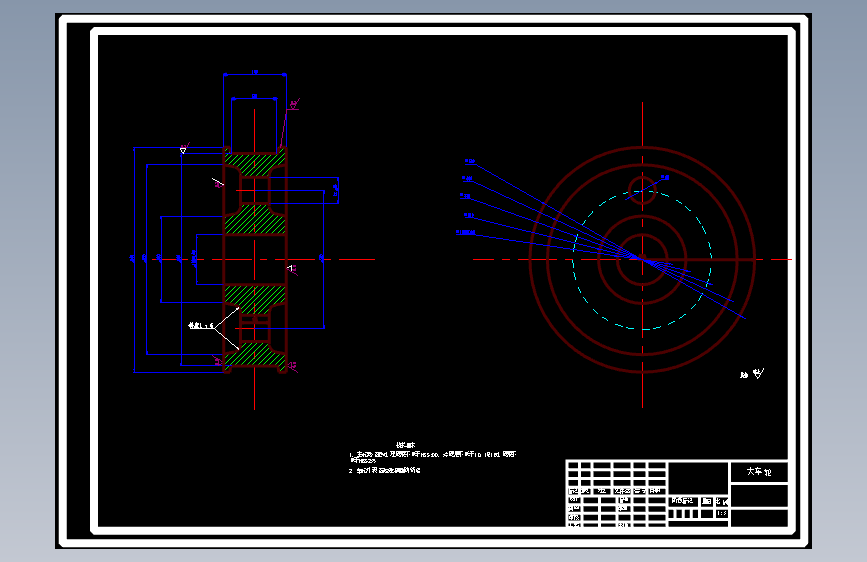This screenshot has width=867, height=562.
Task: Click the technical requirements heading text
Action: pyautogui.click(x=405, y=445)
